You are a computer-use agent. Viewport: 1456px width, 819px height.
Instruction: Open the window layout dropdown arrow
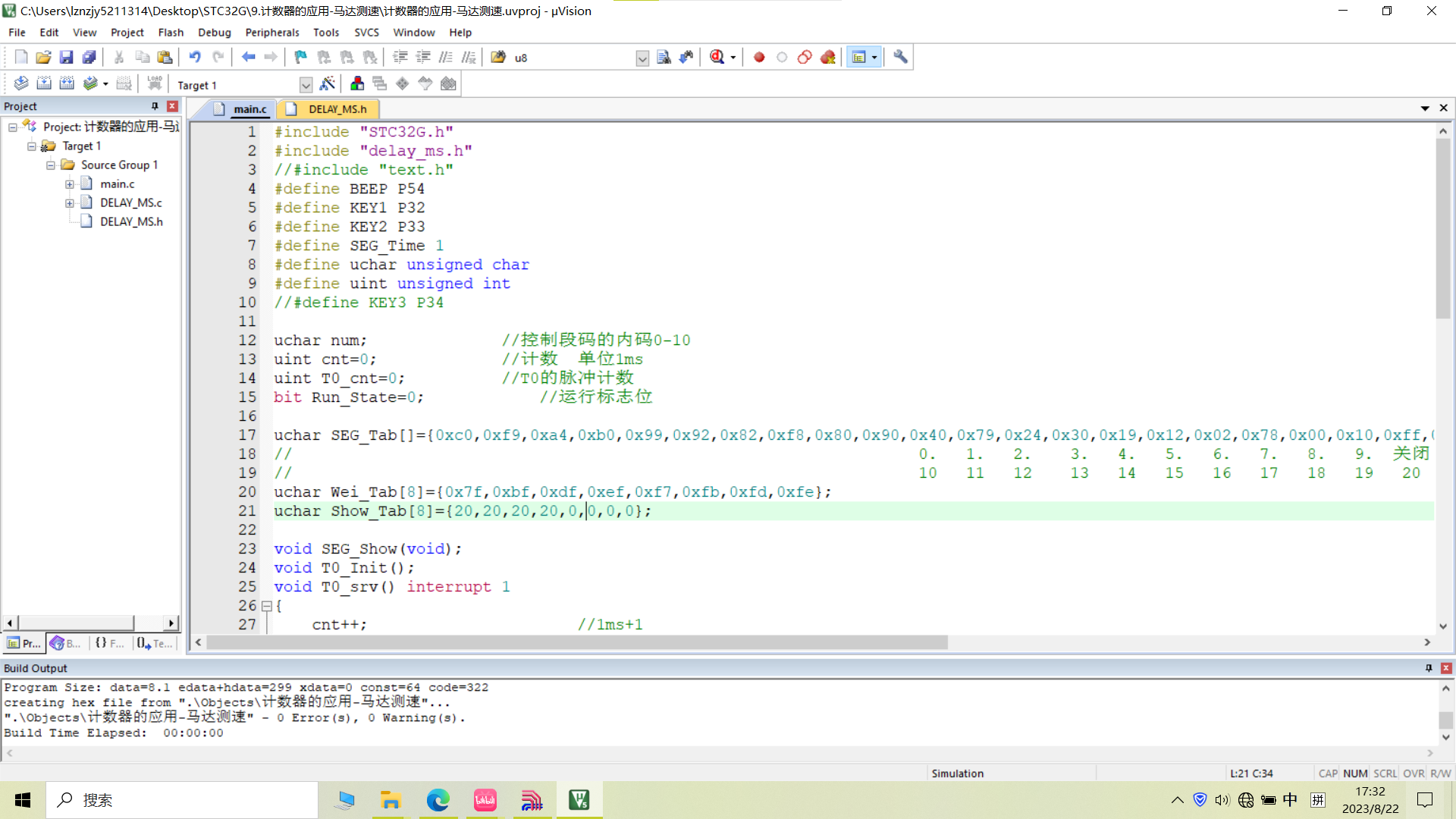click(874, 58)
